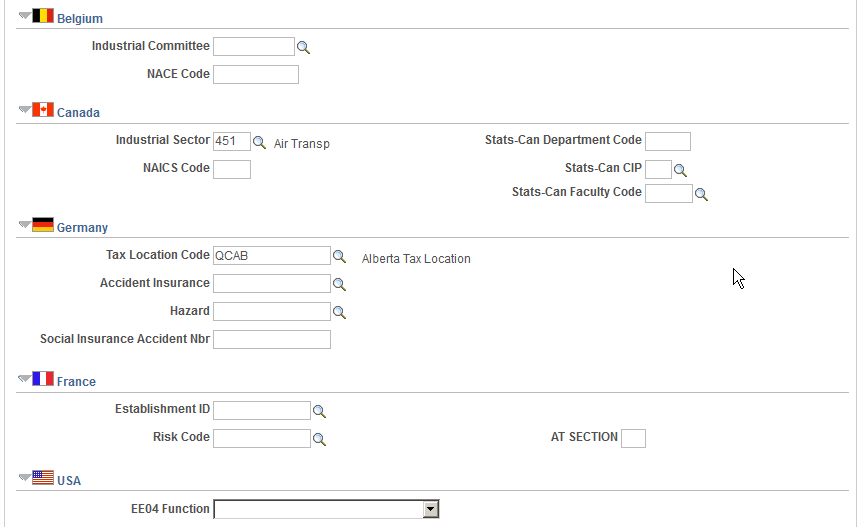
Task: Click Industrial Sector field containing 451
Action: click(x=232, y=141)
